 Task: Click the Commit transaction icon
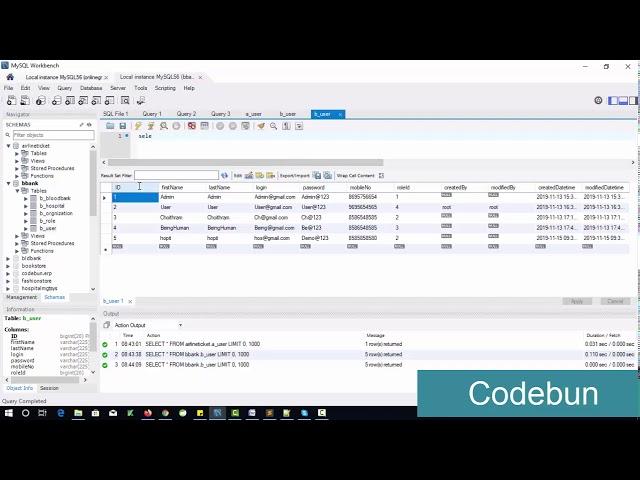tap(220, 126)
